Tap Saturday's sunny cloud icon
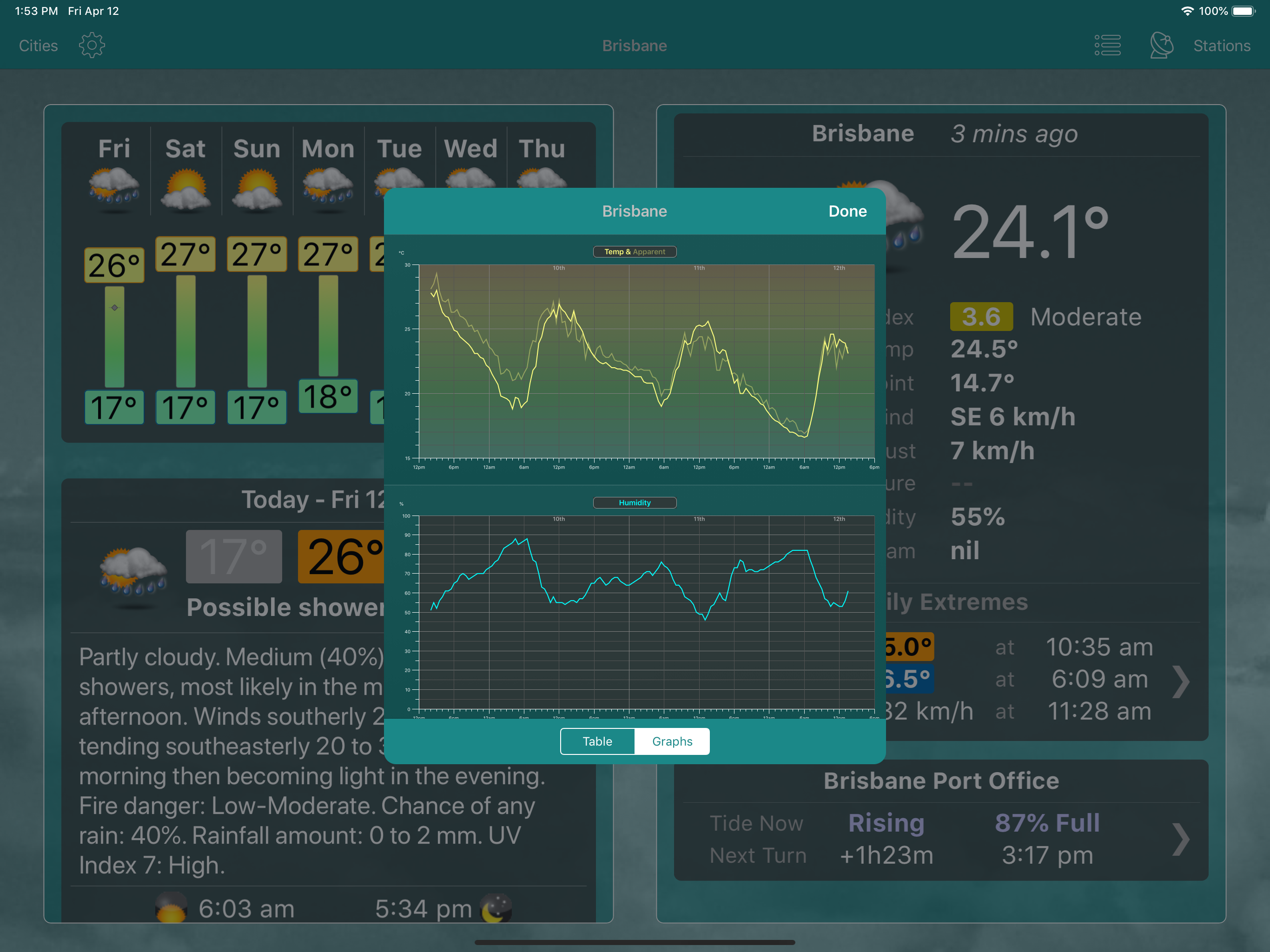 click(185, 188)
